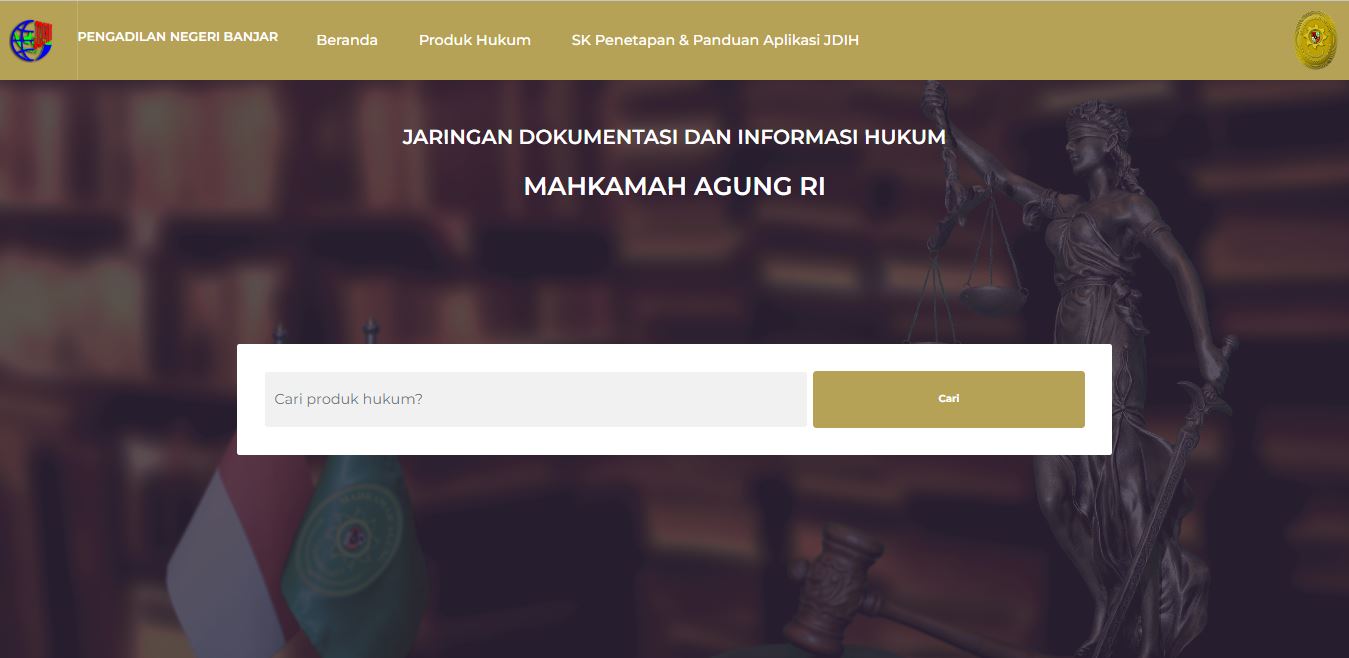Go to the Beranda menu item
The width and height of the screenshot is (1349, 658).
click(347, 40)
